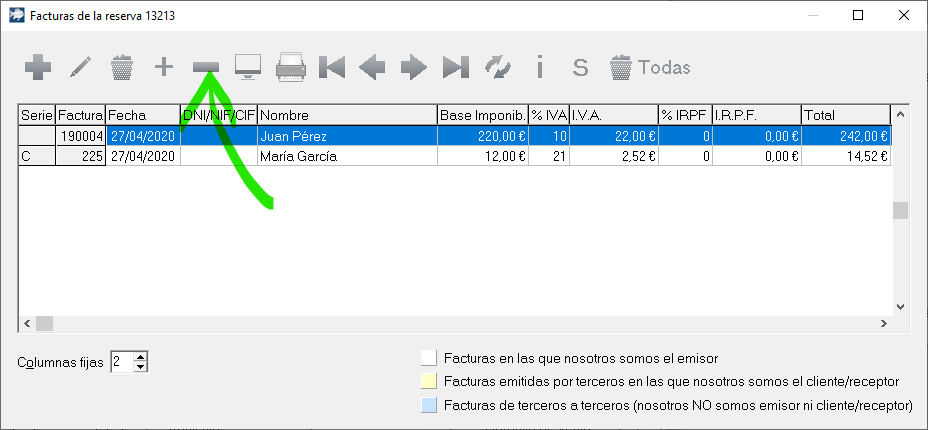This screenshot has width=928, height=430.
Task: Click the 14,52 € total cell
Action: [x=846, y=157]
